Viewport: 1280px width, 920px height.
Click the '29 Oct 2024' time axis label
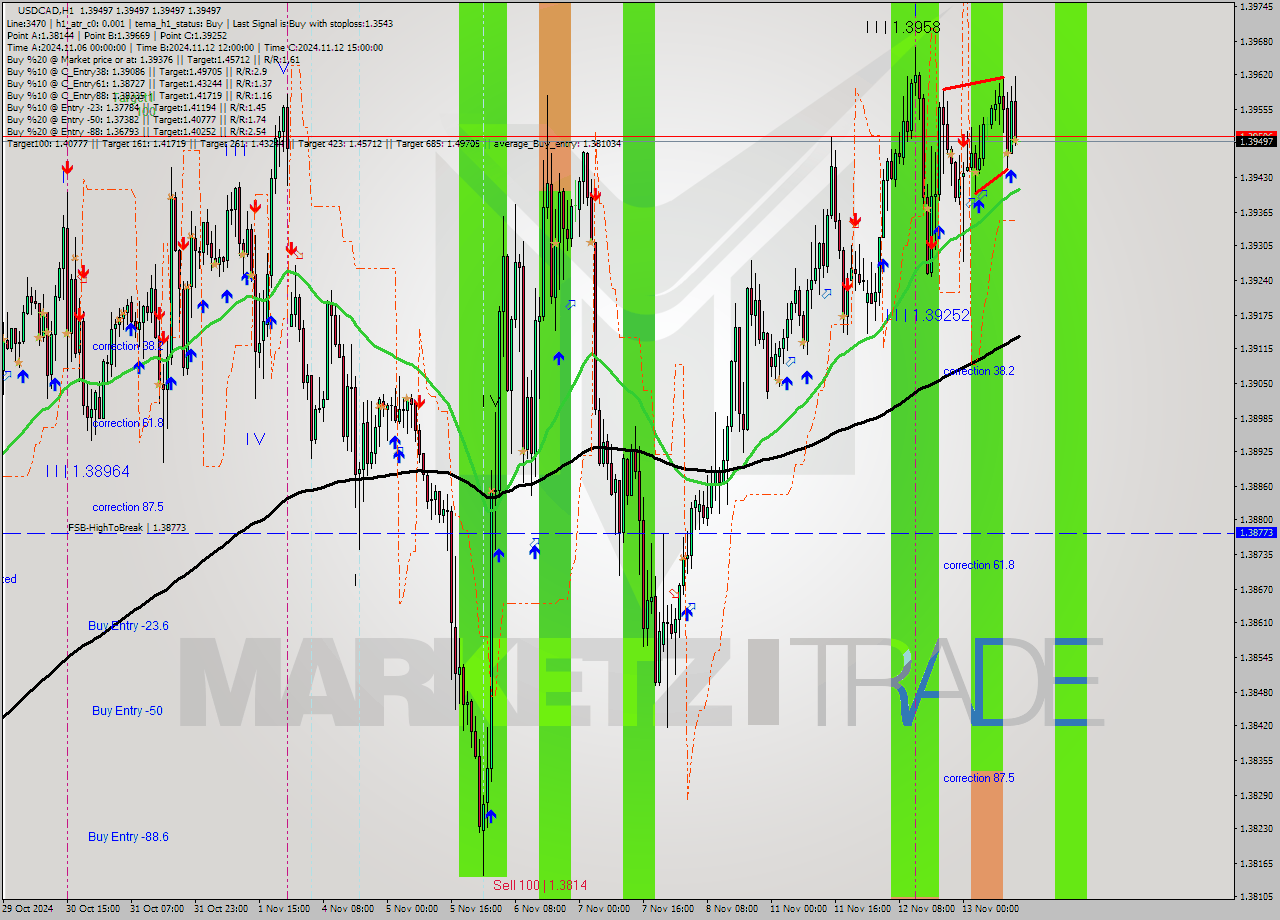coord(29,909)
